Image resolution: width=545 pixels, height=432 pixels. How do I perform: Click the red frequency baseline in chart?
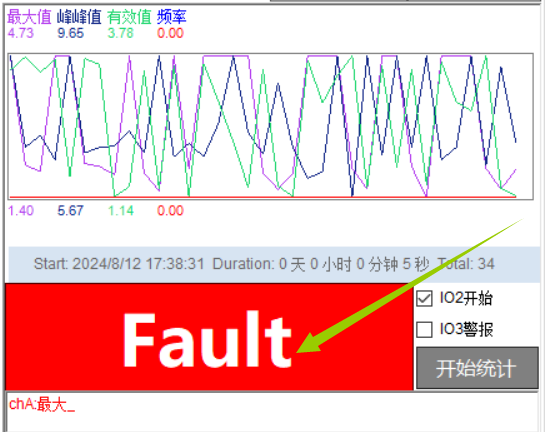click(x=263, y=197)
